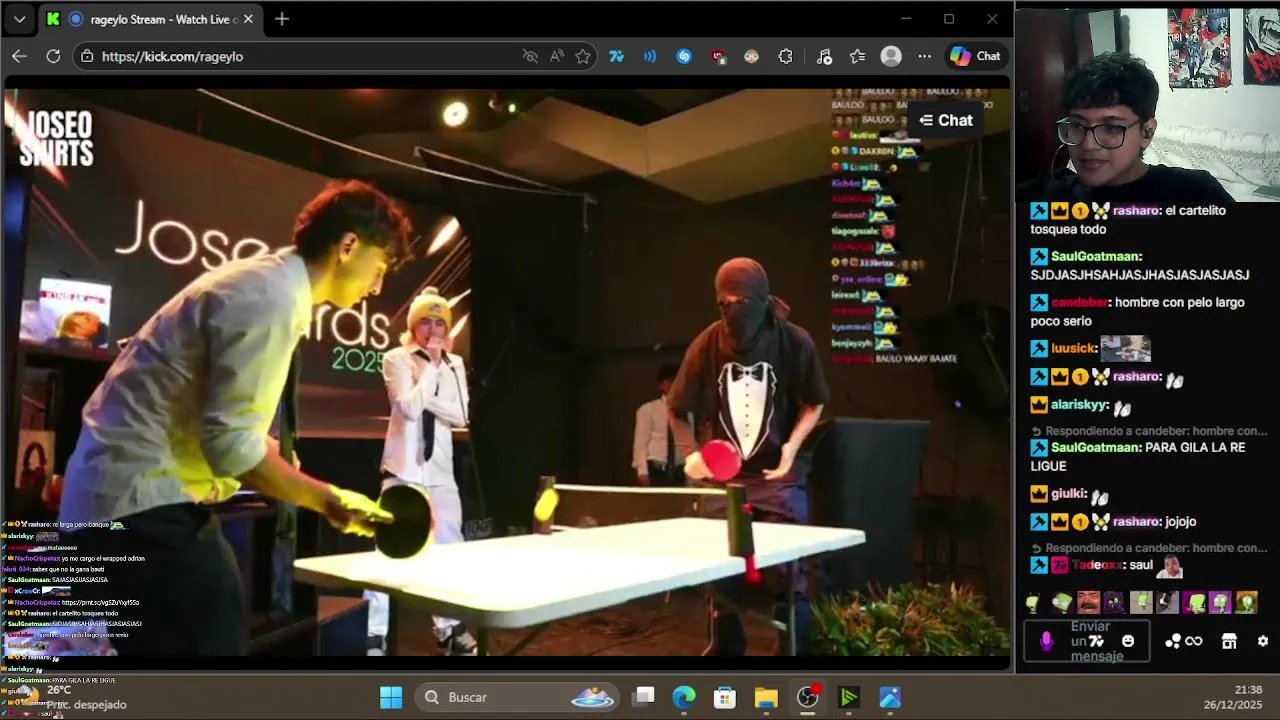Open the 7TV extension icon

pyautogui.click(x=616, y=56)
